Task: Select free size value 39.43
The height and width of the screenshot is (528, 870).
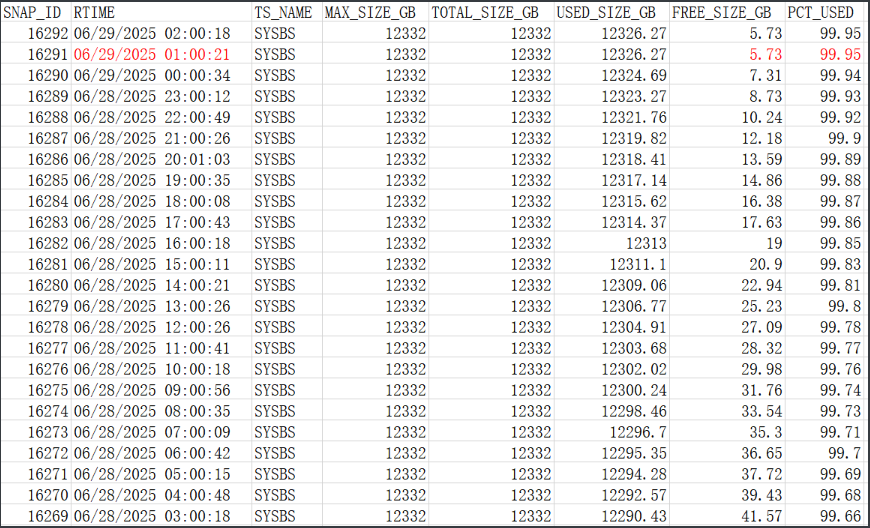Action: click(x=761, y=495)
